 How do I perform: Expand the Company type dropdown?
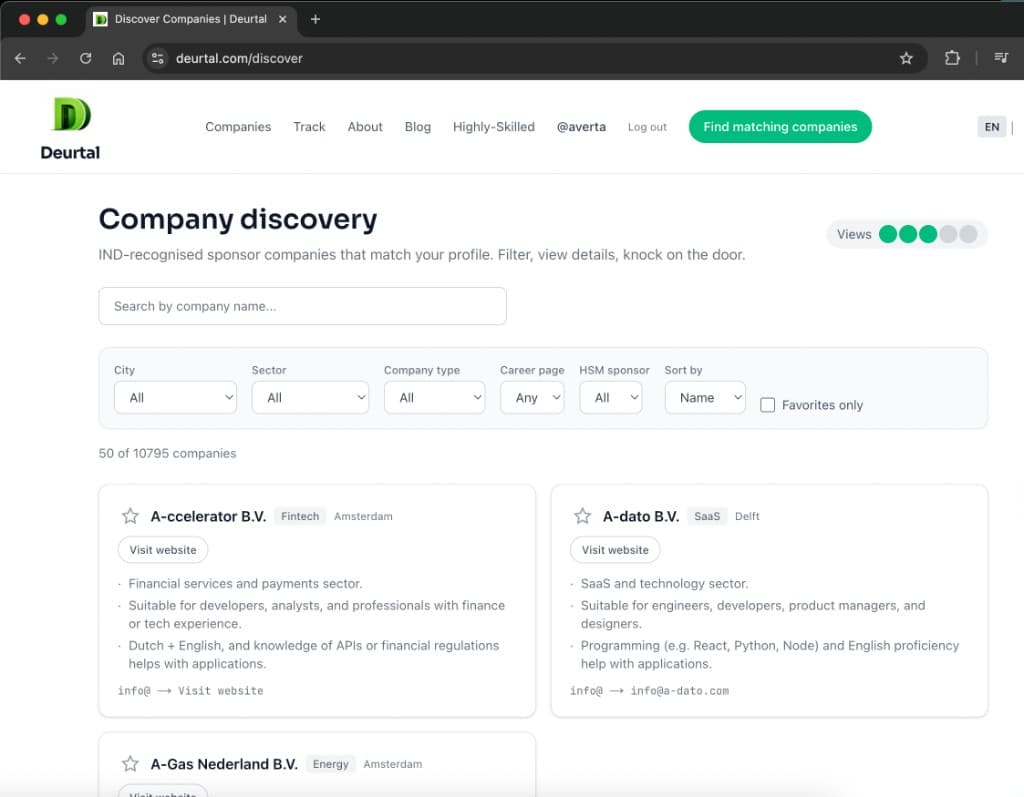pyautogui.click(x=434, y=397)
